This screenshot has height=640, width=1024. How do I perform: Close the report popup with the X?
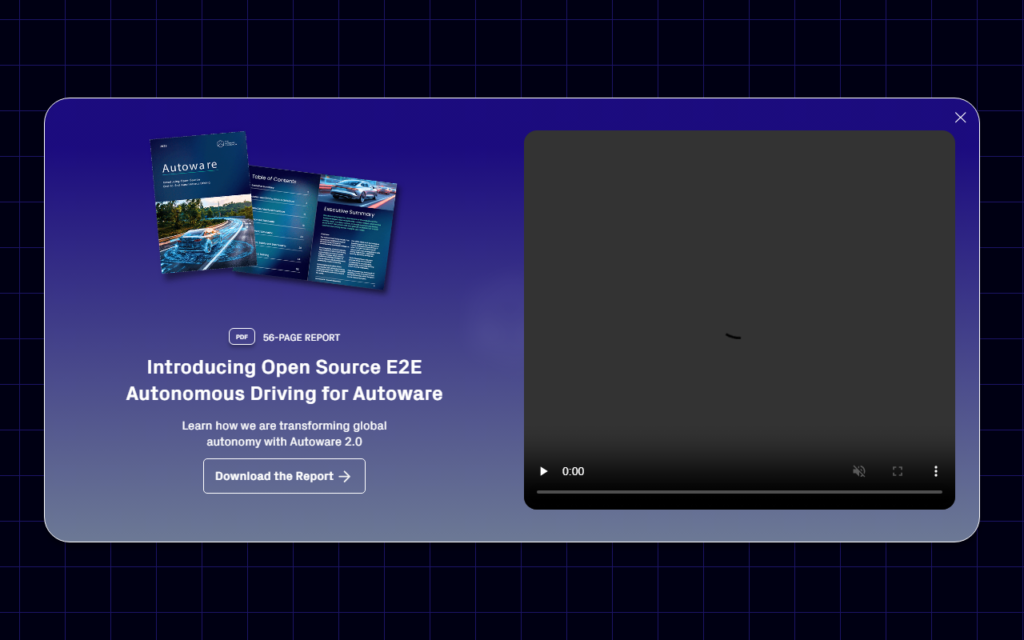click(960, 118)
